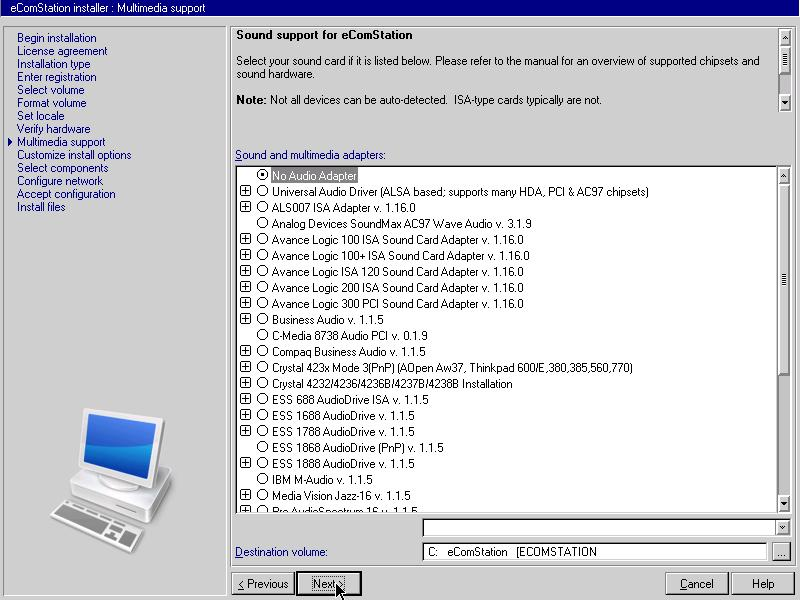Expand the ALS007 ISA Adapter node
Viewport: 800px width, 600px height.
point(245,207)
